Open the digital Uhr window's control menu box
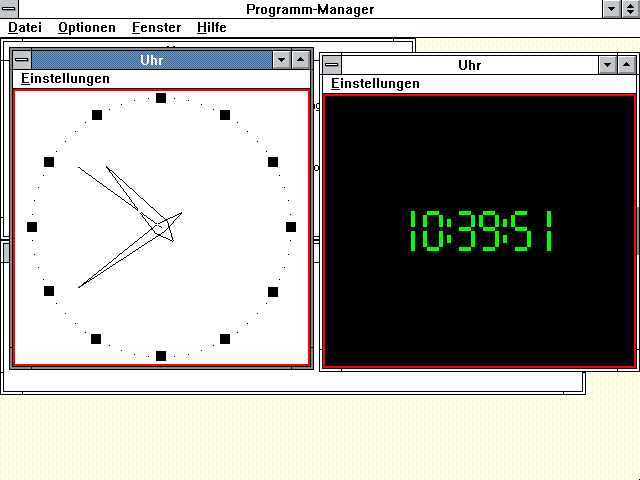Image resolution: width=640 pixels, height=480 pixels. [332, 65]
